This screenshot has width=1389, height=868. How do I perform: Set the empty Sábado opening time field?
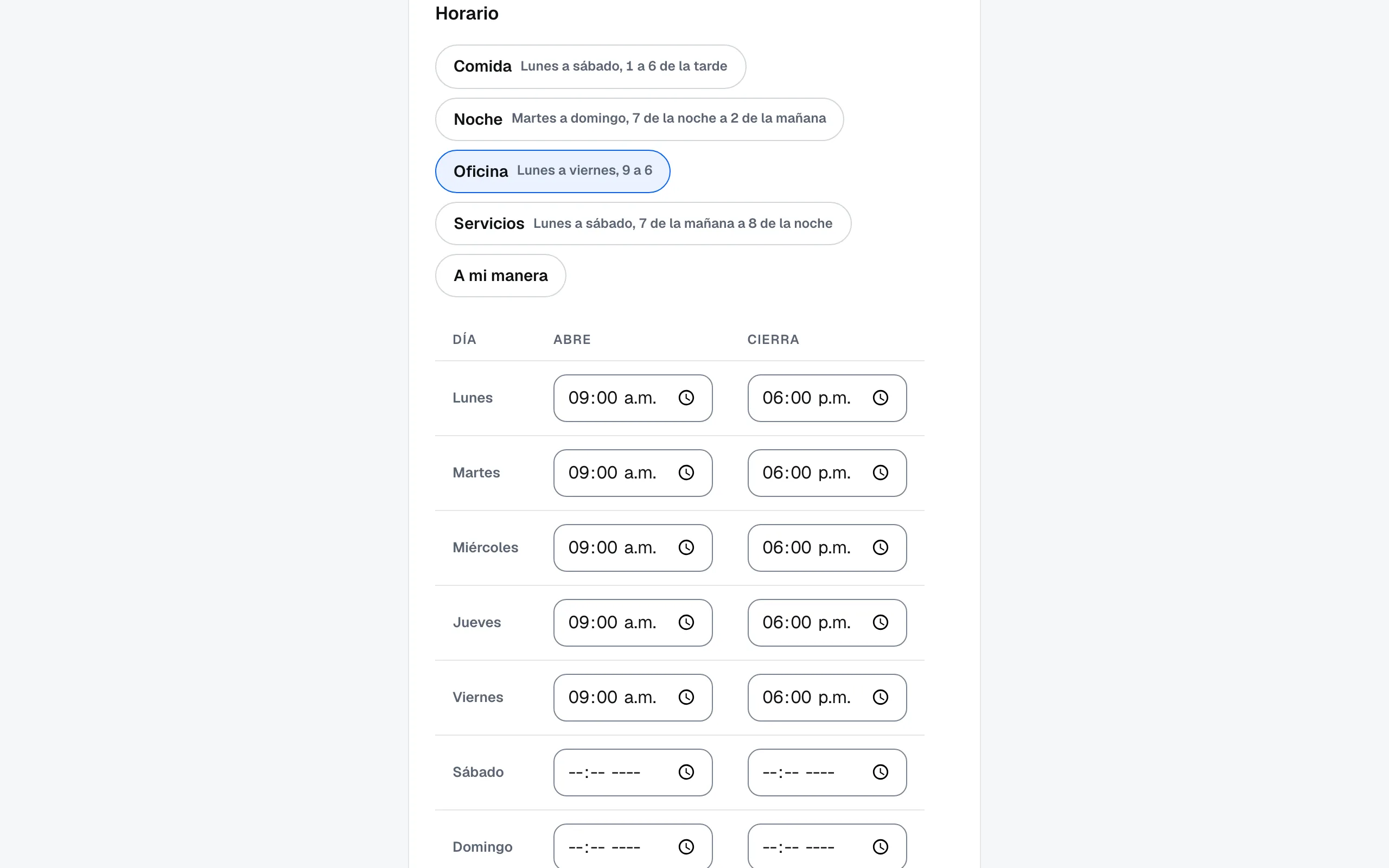(633, 772)
